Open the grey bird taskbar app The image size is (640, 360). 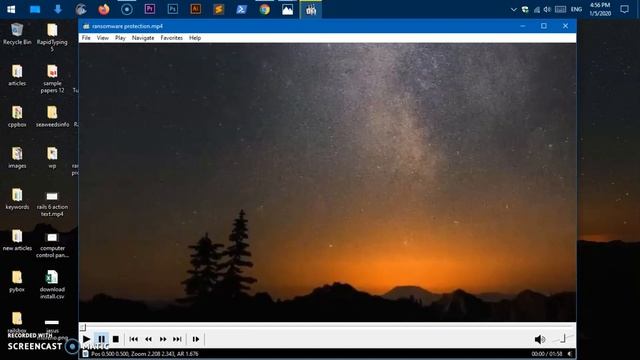point(81,9)
